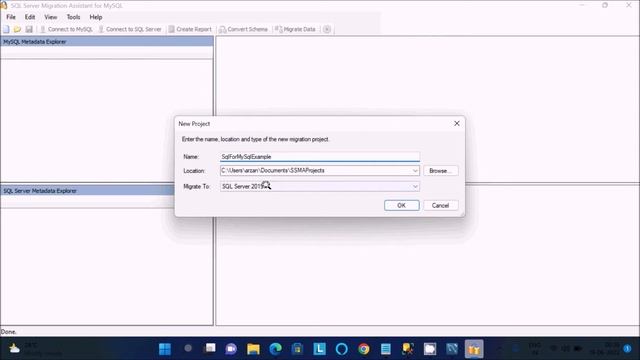Click the project Name input field
Image resolution: width=640 pixels, height=360 pixels.
click(x=320, y=157)
